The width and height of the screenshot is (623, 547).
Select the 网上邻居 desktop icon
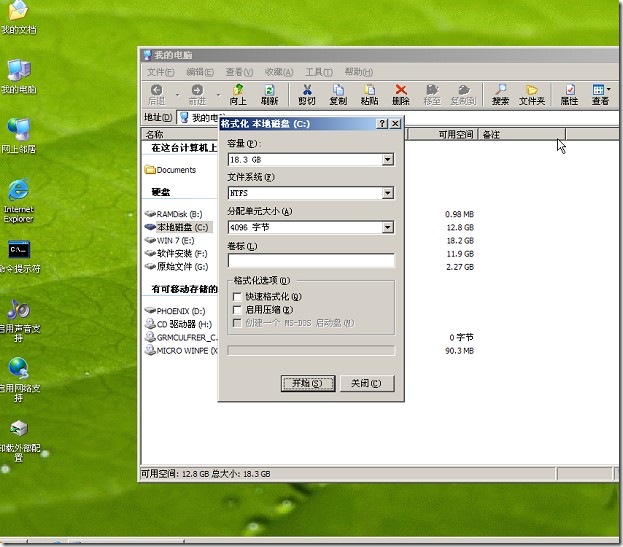pyautogui.click(x=18, y=136)
